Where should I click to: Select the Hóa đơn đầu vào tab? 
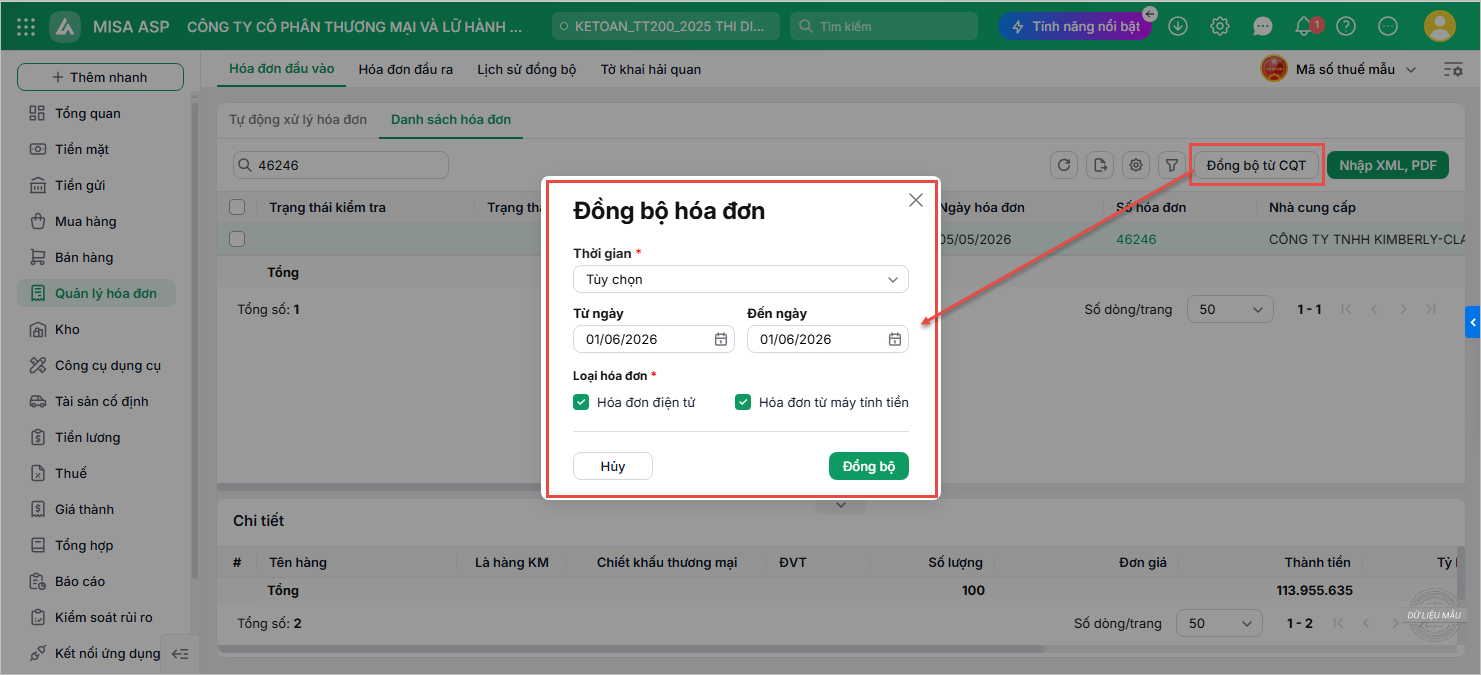282,68
